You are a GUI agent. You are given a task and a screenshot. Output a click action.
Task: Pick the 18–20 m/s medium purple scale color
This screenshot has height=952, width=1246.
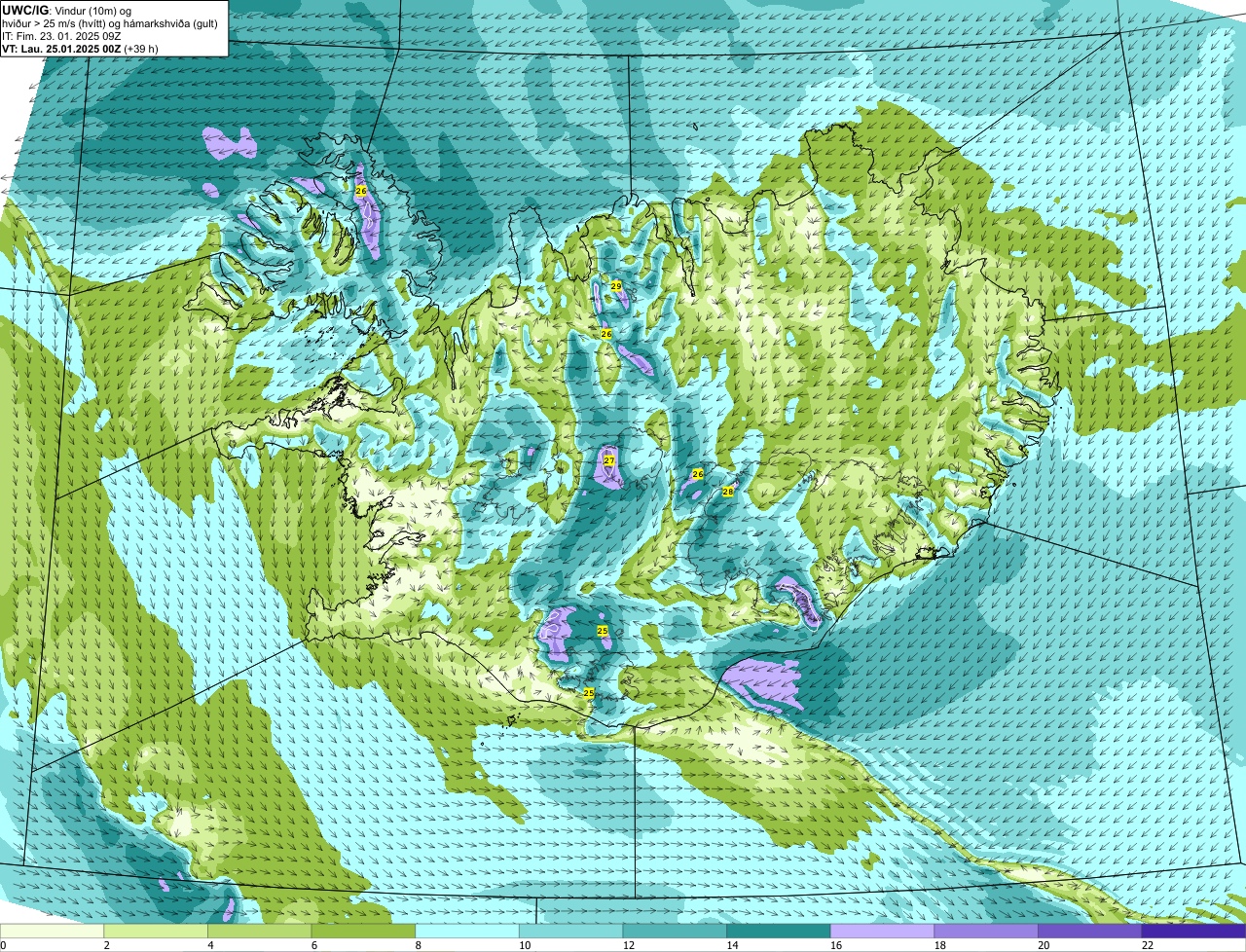tap(986, 932)
